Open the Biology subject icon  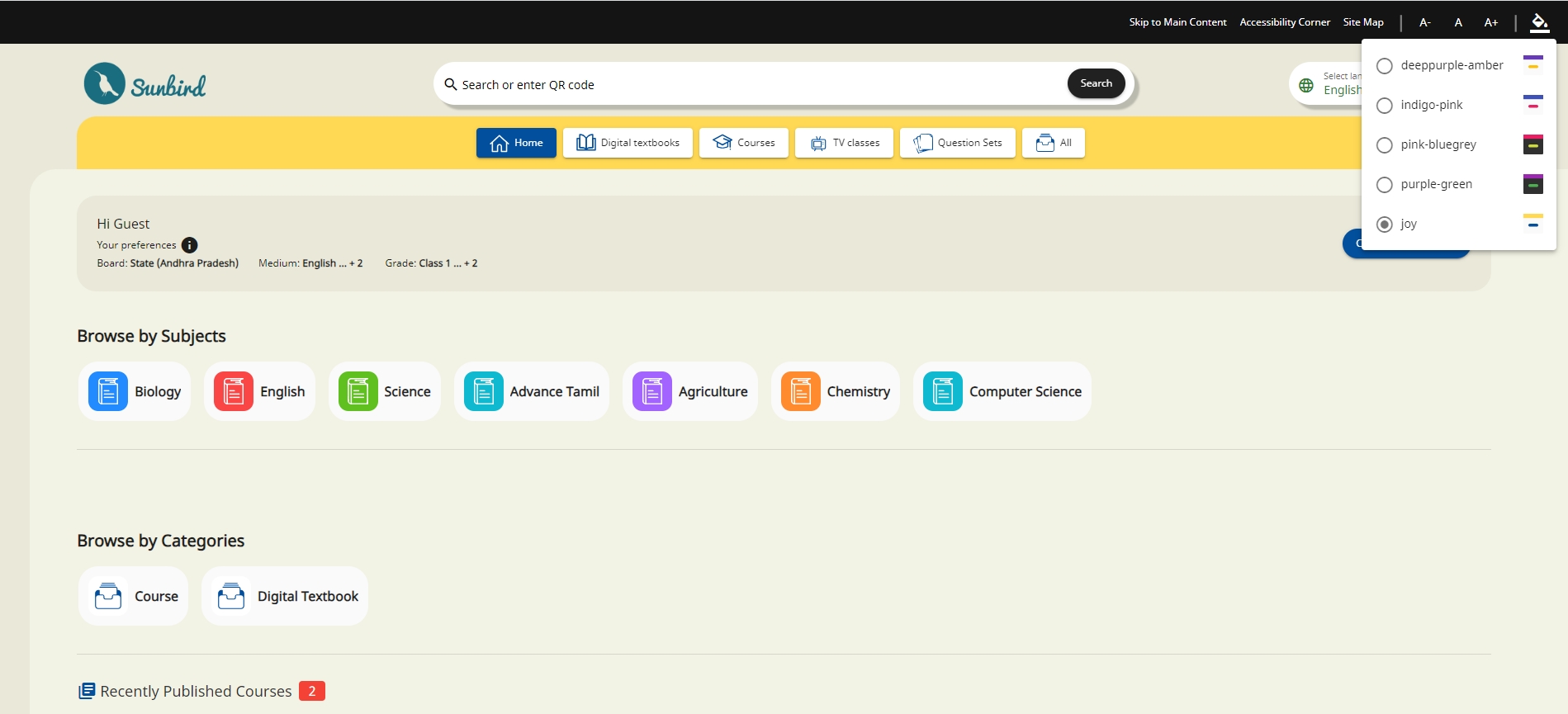tap(108, 391)
